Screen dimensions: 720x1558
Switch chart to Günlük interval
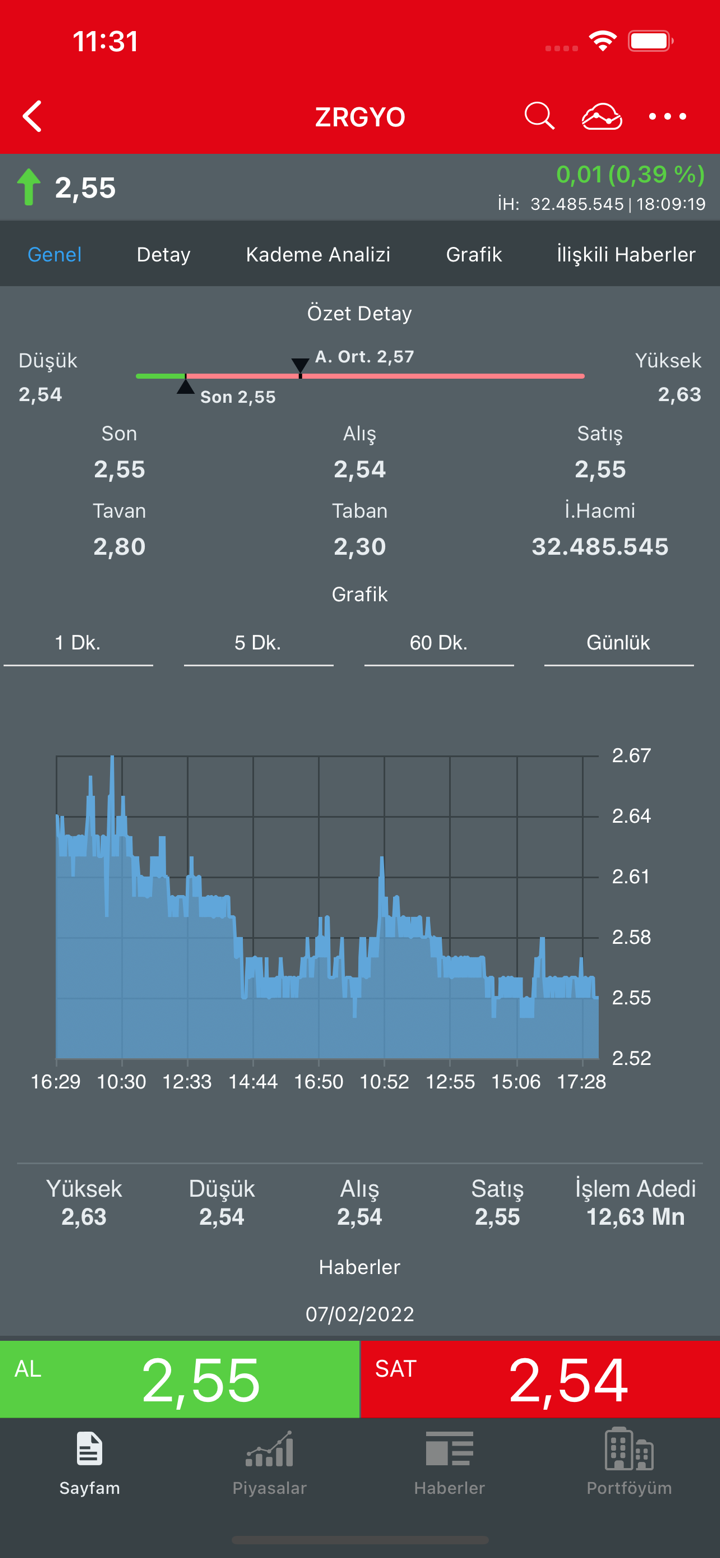[x=618, y=643]
